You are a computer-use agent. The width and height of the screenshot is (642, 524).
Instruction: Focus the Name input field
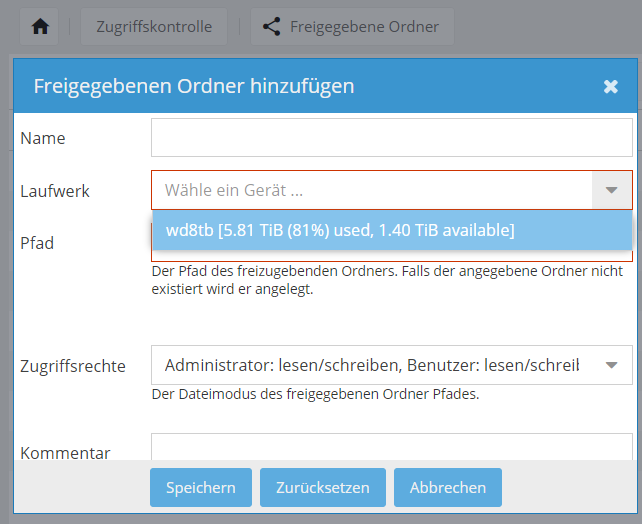pos(392,138)
